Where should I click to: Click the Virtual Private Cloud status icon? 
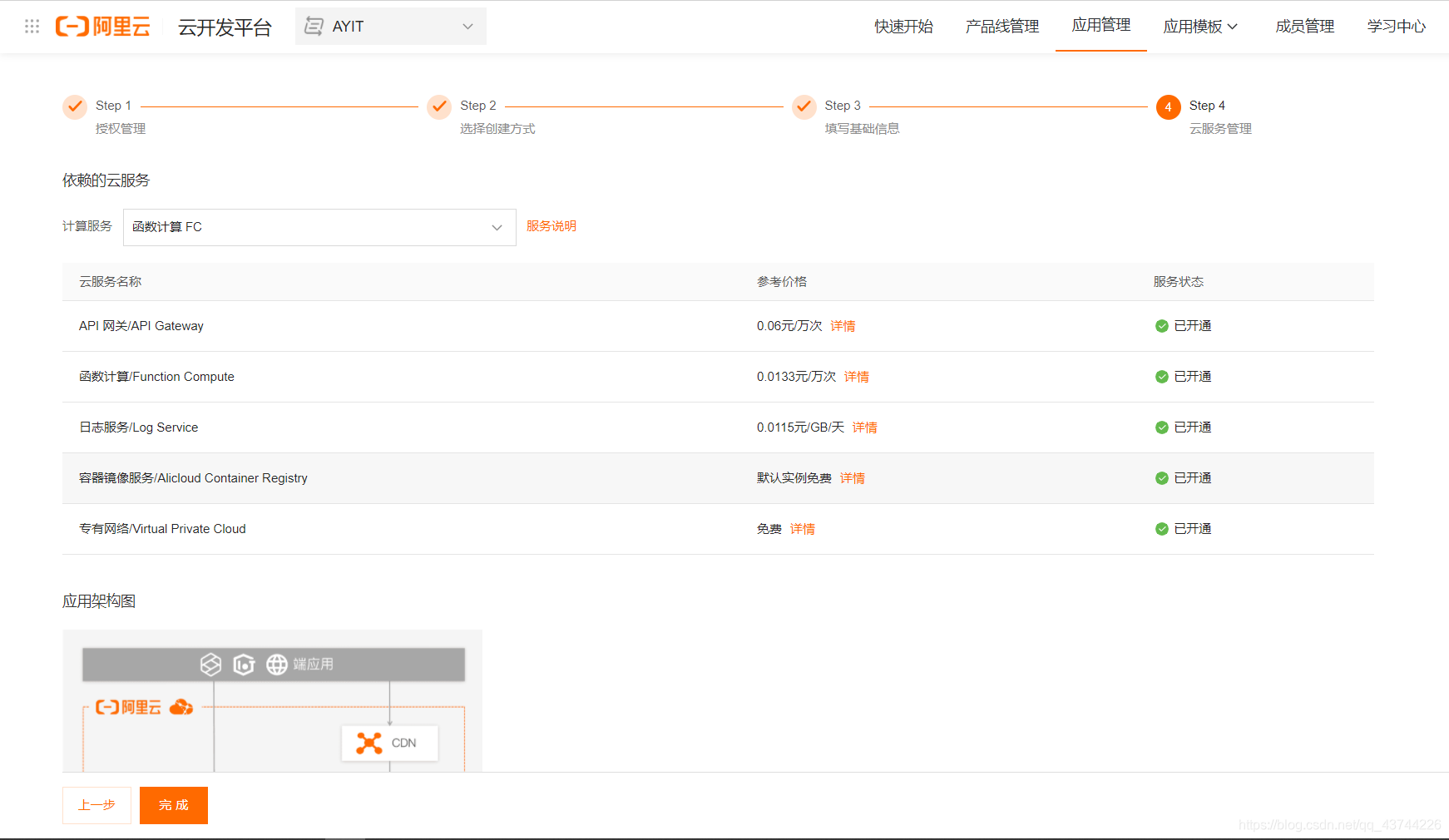(1162, 529)
